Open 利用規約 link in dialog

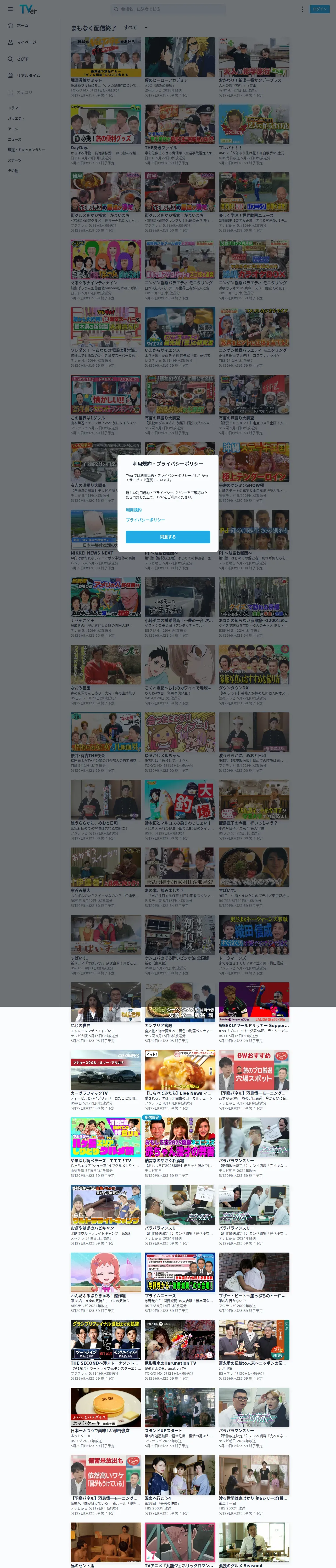click(x=133, y=510)
